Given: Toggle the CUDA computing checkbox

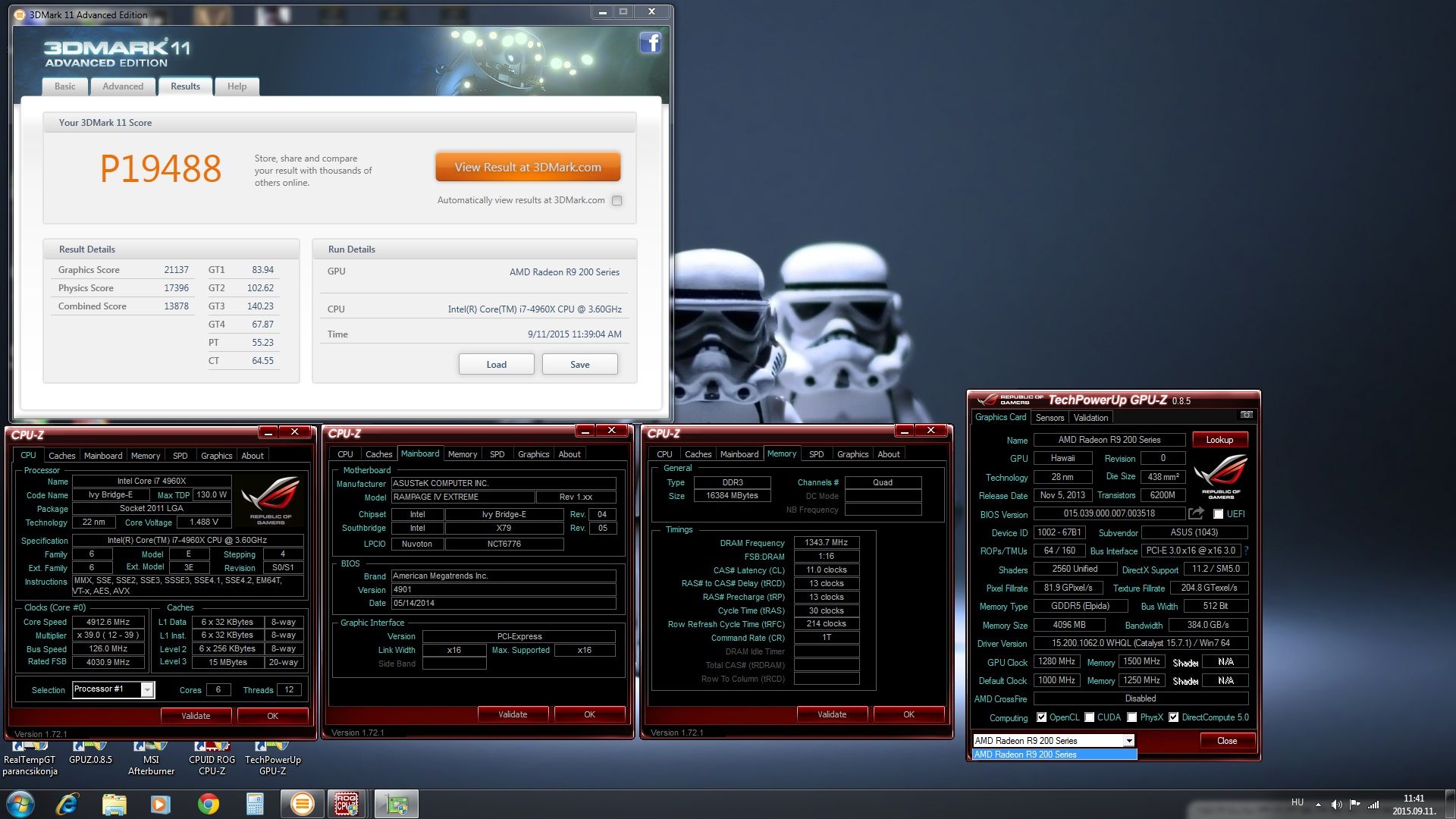Looking at the screenshot, I should (1090, 717).
